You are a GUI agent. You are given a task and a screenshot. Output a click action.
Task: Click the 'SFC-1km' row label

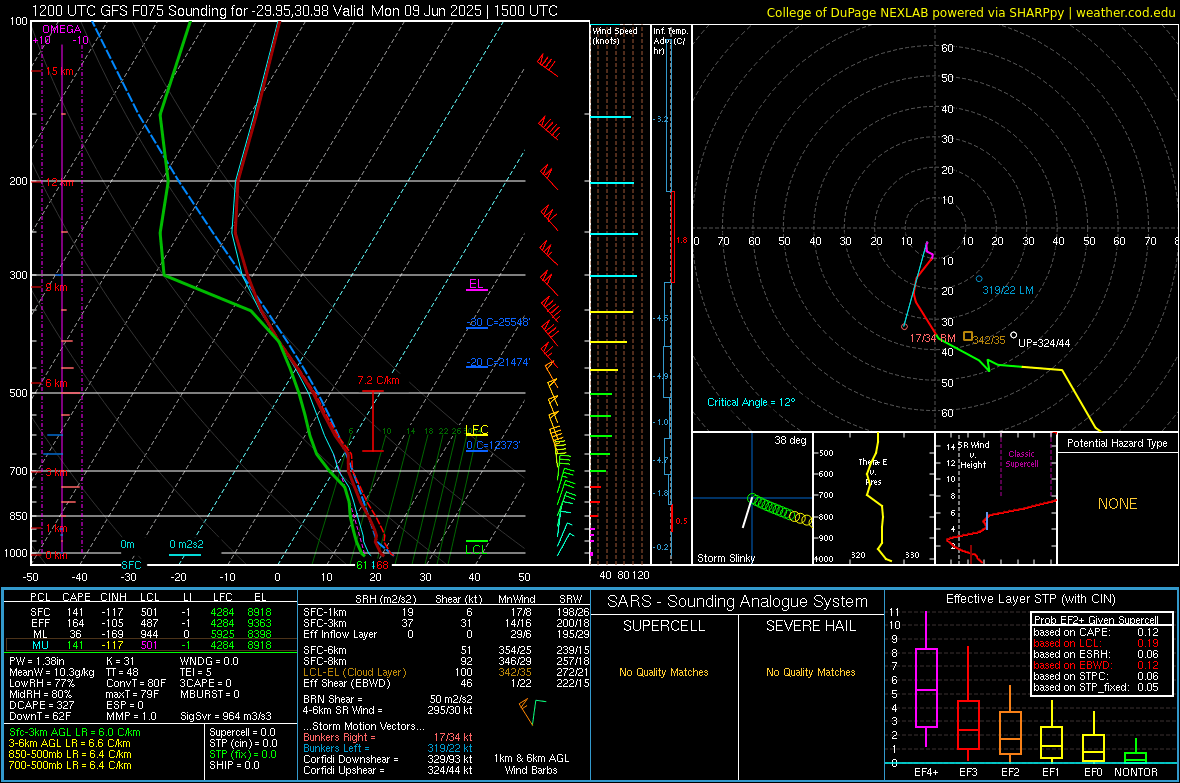point(324,613)
